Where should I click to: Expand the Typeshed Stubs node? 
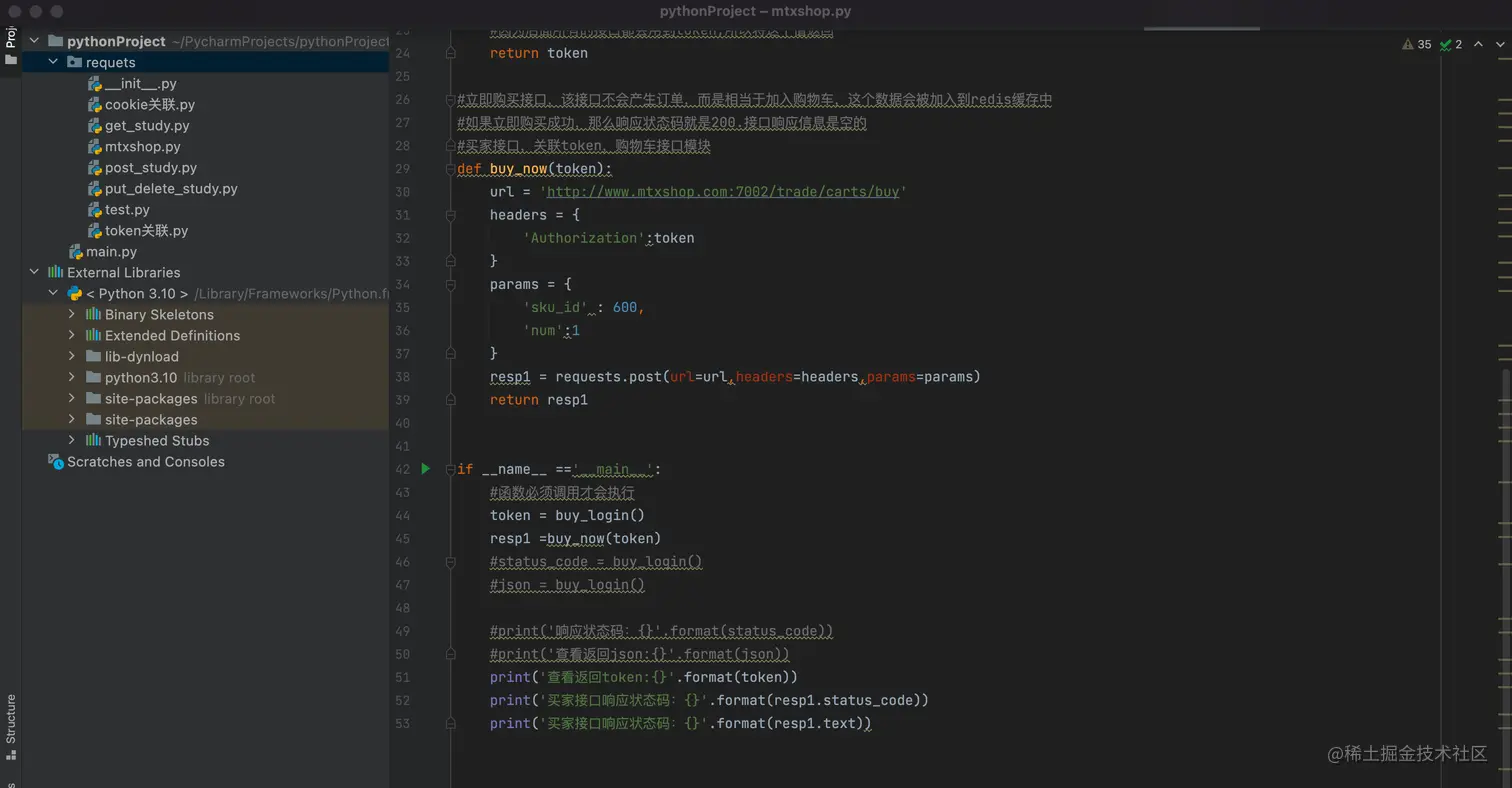click(x=72, y=441)
